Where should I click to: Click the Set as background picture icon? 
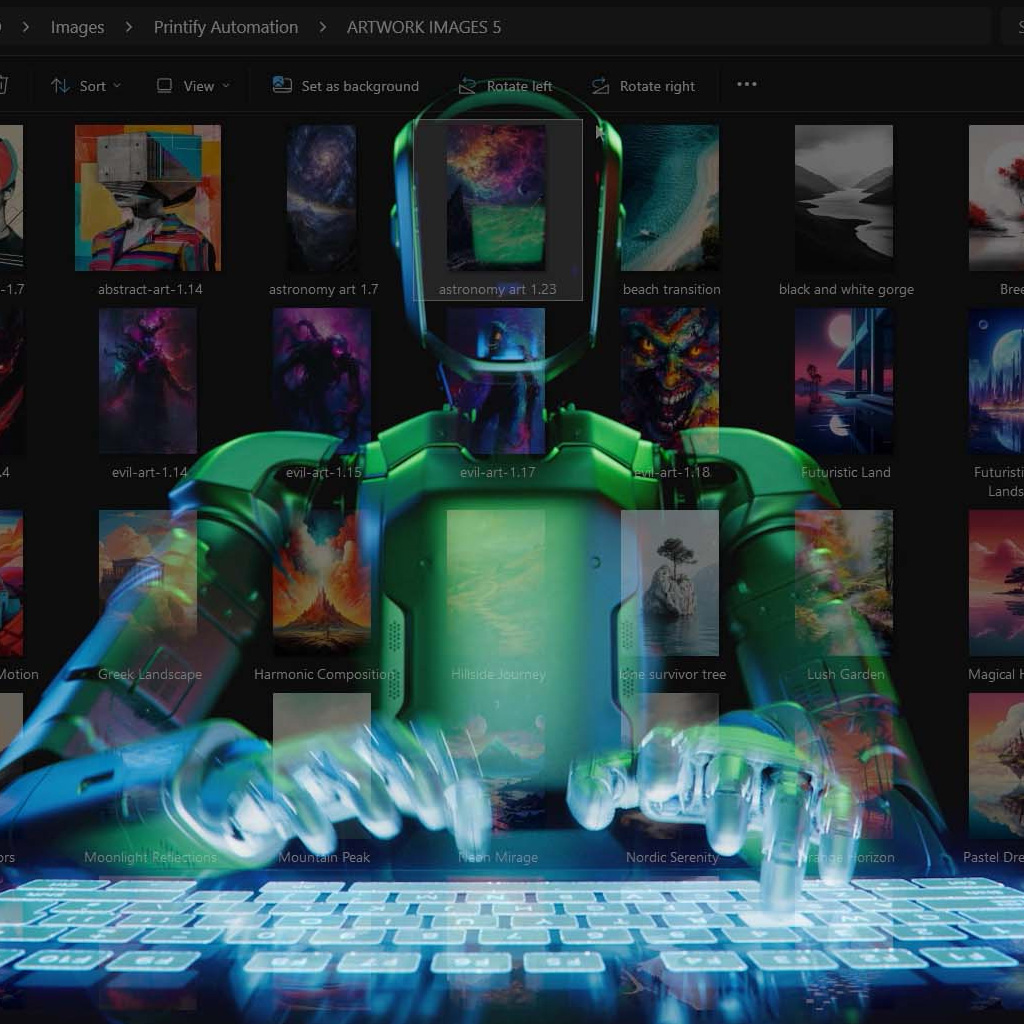(x=283, y=86)
